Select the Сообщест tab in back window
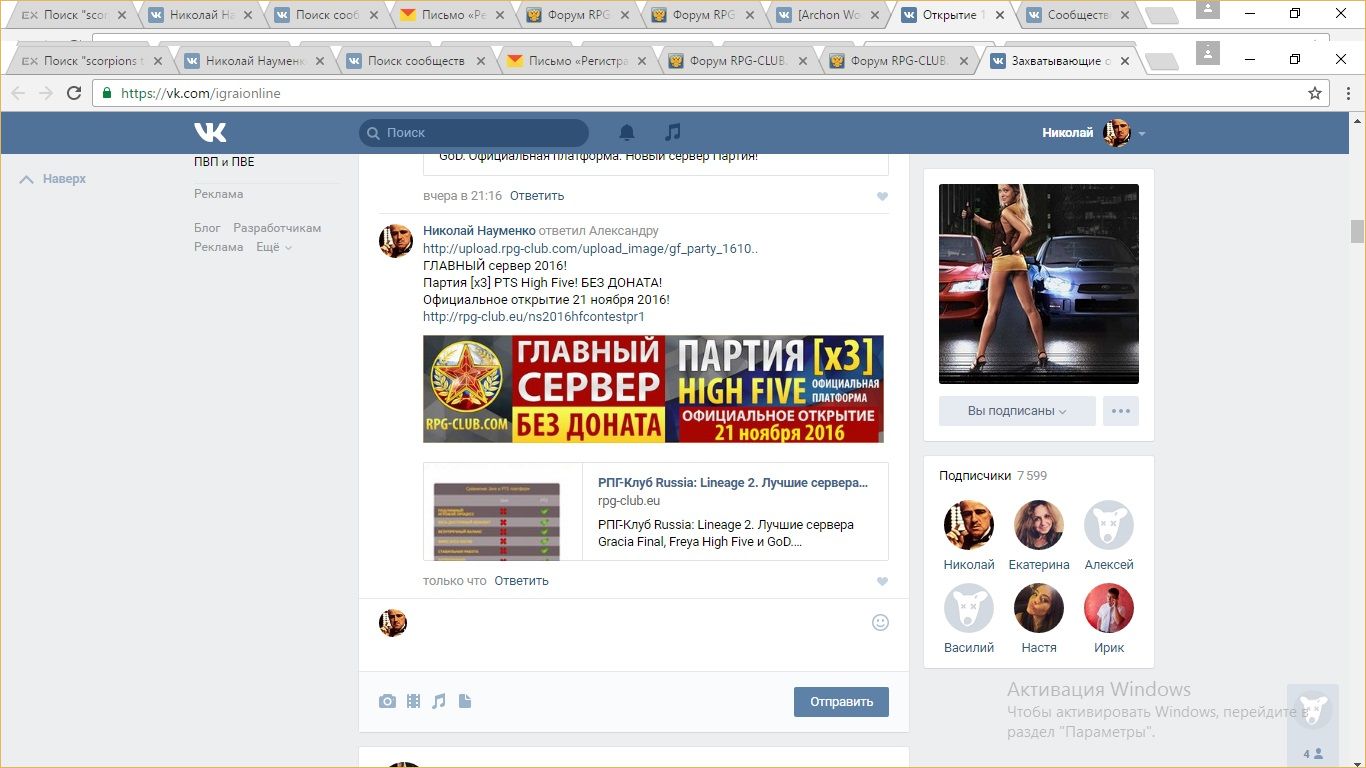This screenshot has height=768, width=1366. pyautogui.click(x=1078, y=15)
